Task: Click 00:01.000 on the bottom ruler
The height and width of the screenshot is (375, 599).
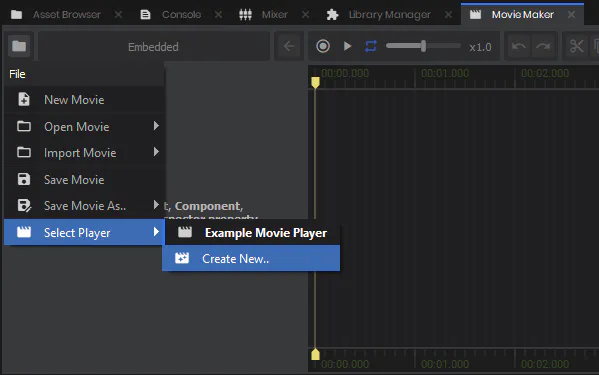Action: click(x=445, y=364)
